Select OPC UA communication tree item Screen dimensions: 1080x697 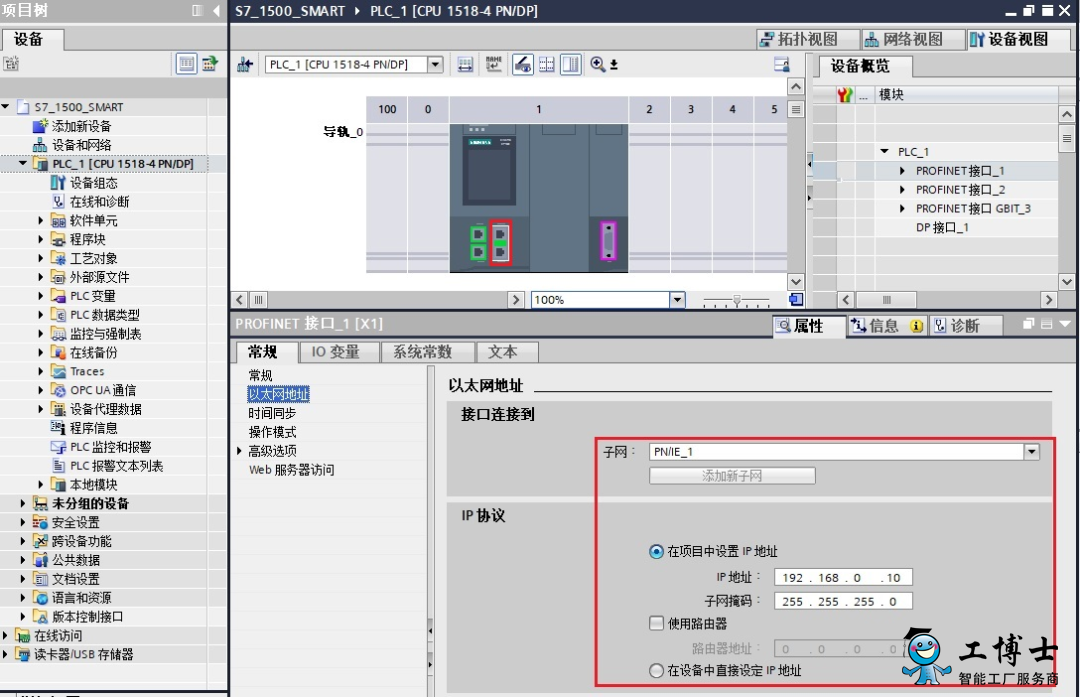point(103,391)
